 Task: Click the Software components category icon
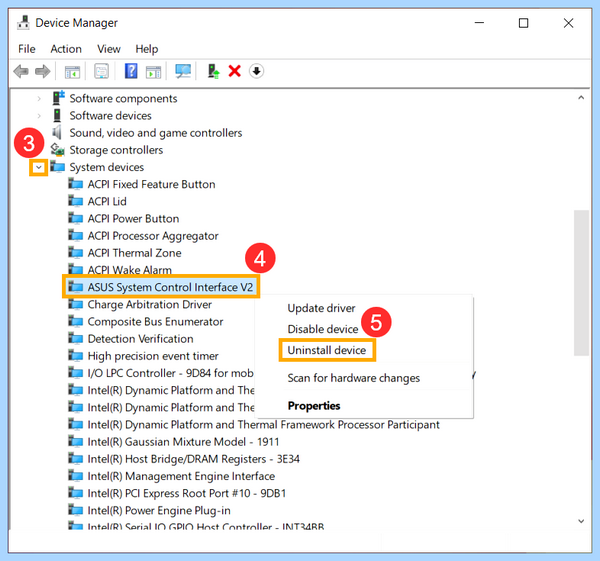click(58, 98)
